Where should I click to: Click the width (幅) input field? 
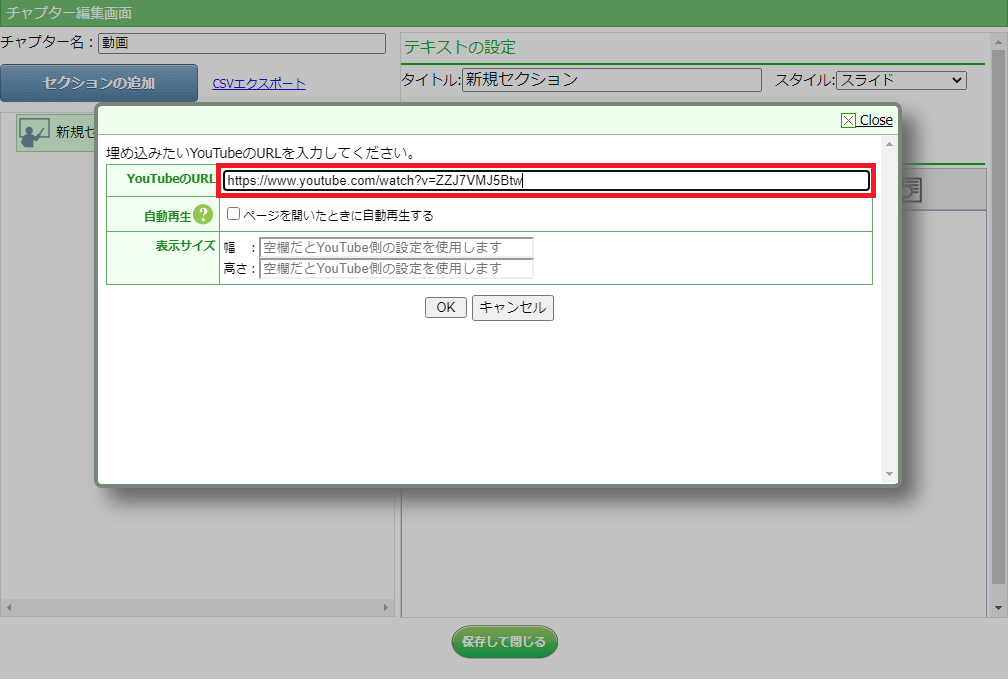[x=396, y=247]
